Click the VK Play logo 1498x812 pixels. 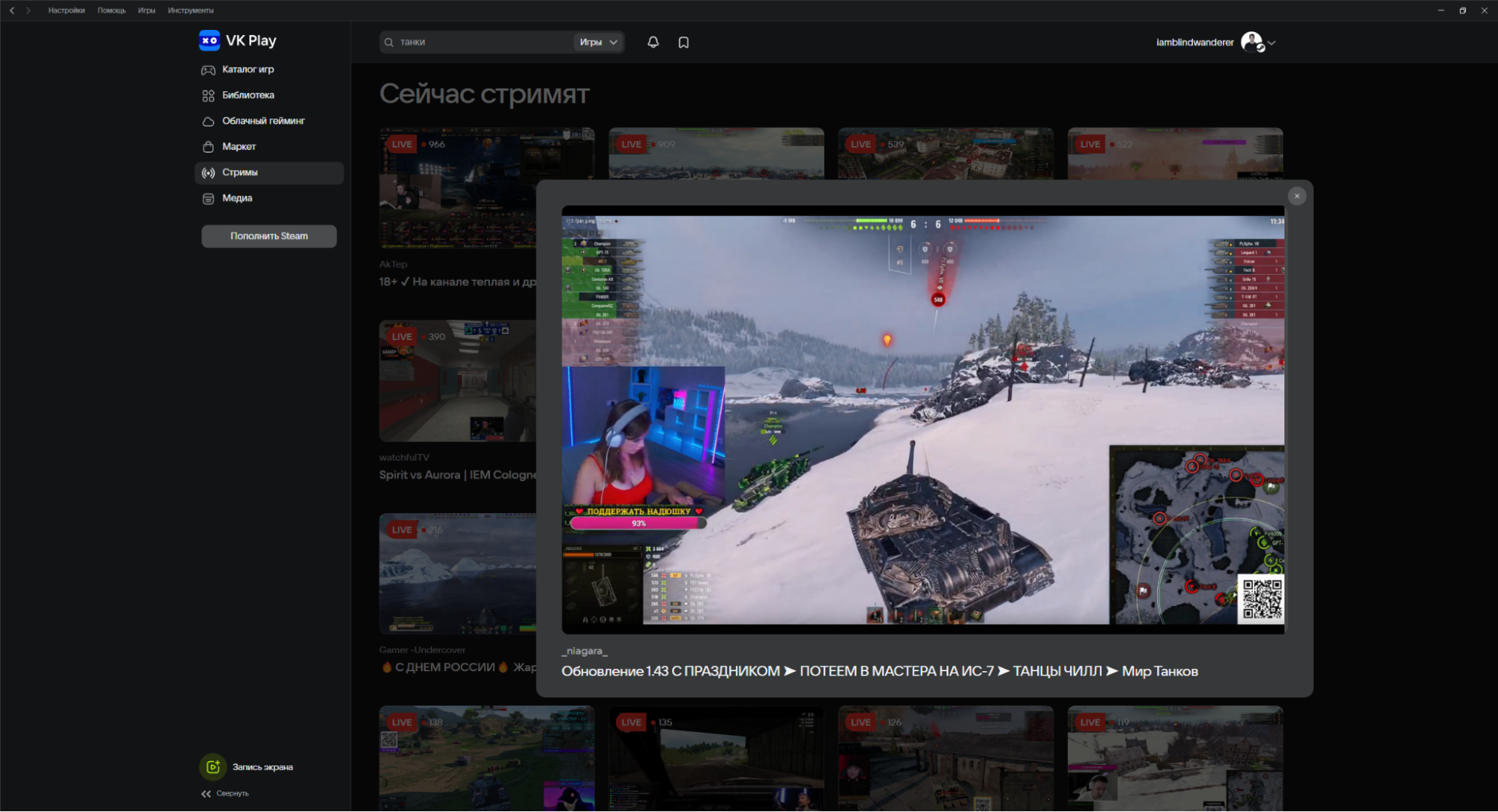238,40
